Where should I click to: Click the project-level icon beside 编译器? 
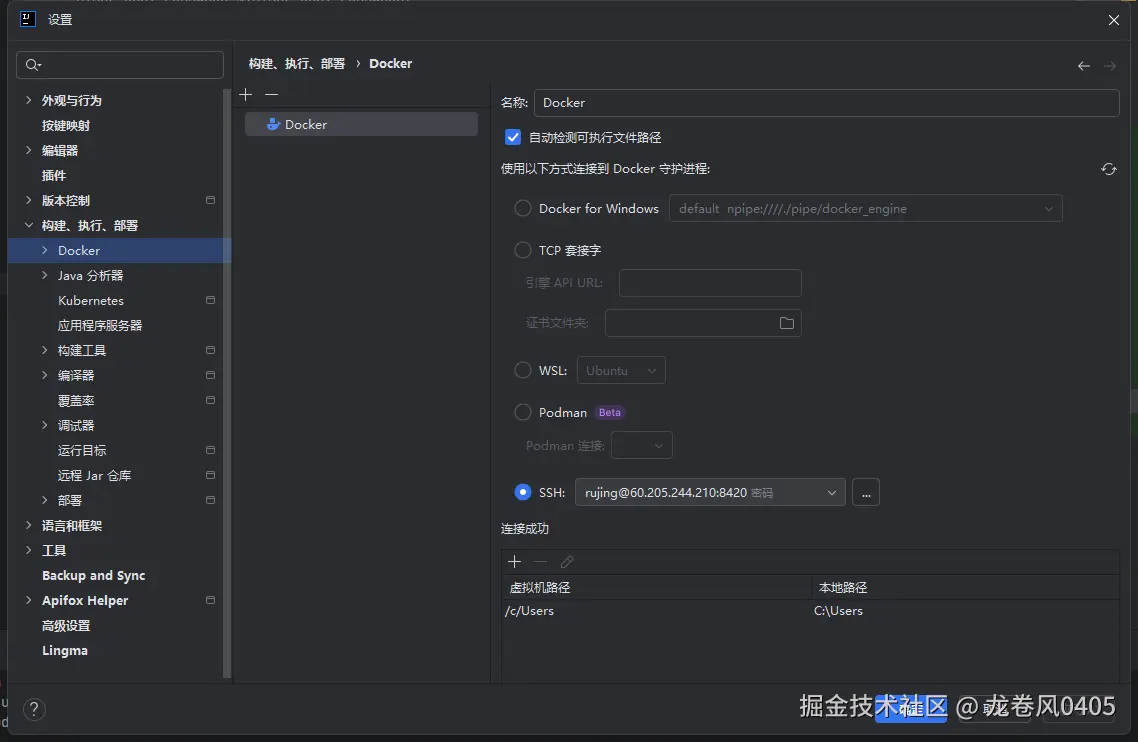click(x=210, y=375)
